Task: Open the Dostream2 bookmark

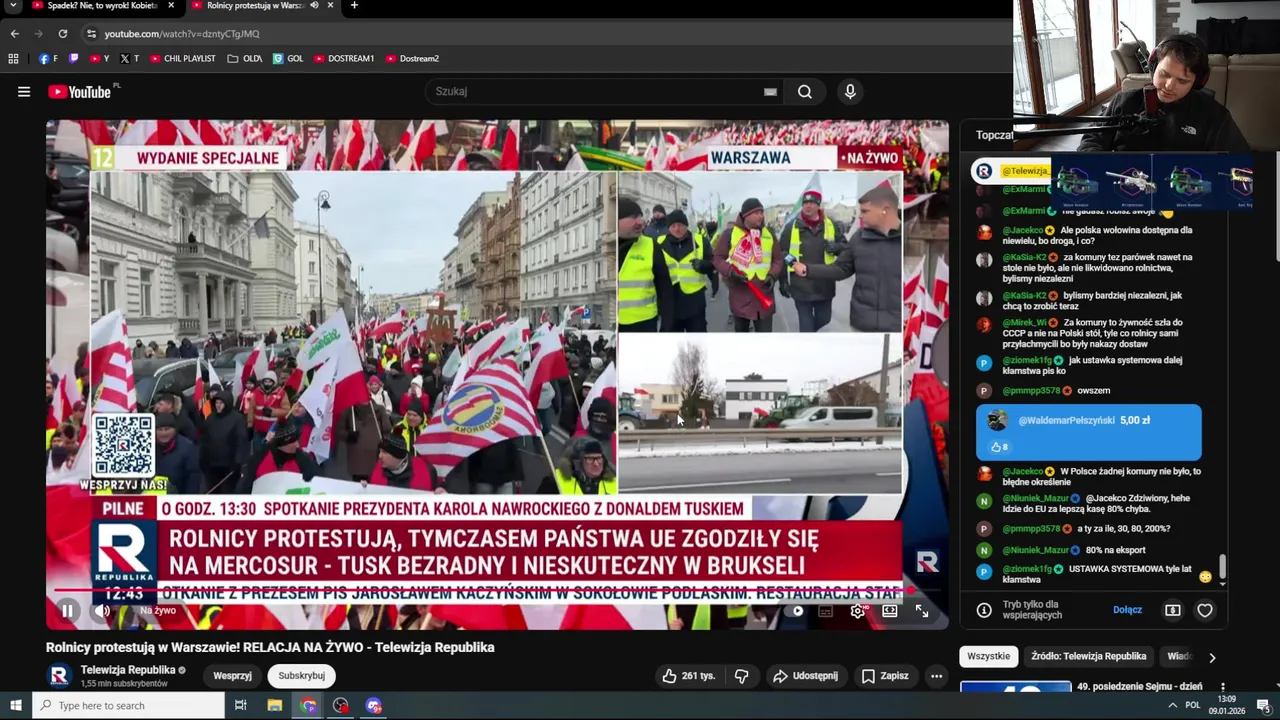Action: pos(412,59)
